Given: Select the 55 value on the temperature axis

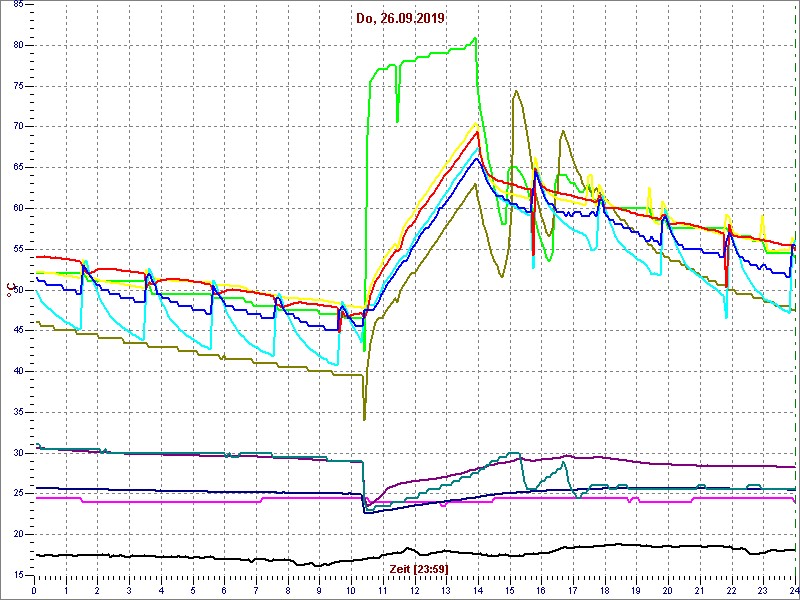Looking at the screenshot, I should tap(17, 249).
